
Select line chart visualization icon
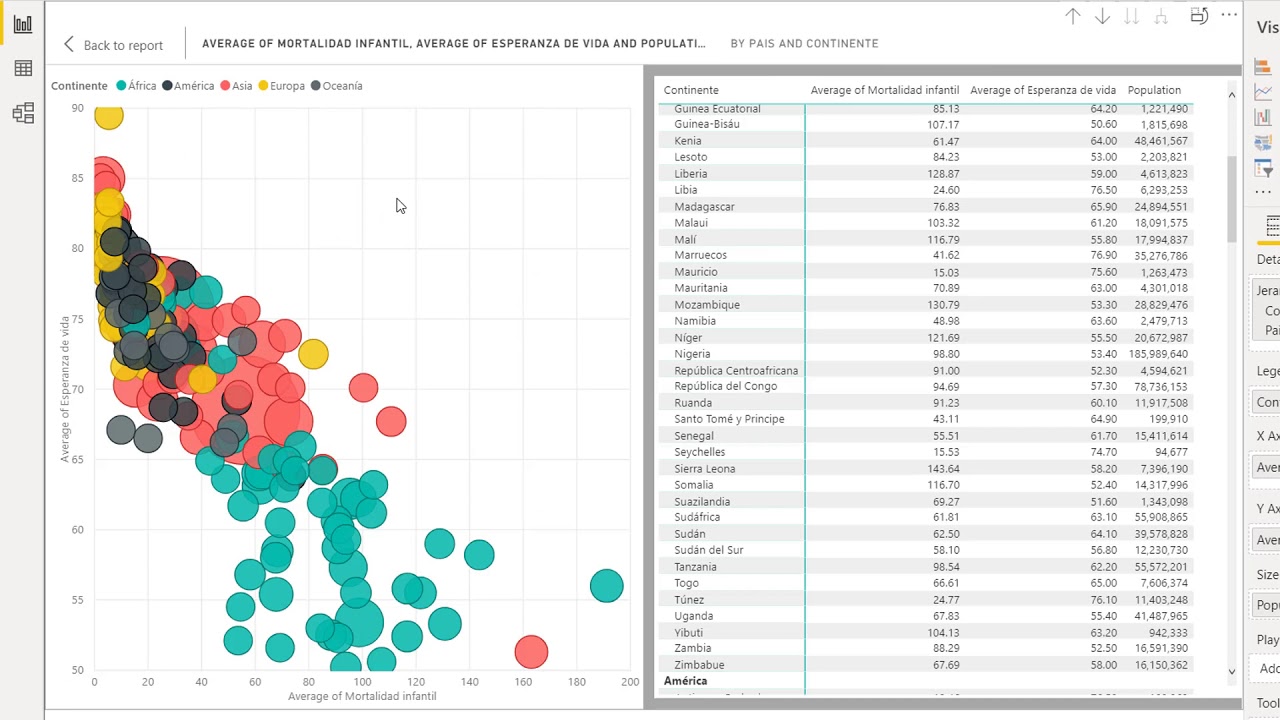pyautogui.click(x=1262, y=92)
